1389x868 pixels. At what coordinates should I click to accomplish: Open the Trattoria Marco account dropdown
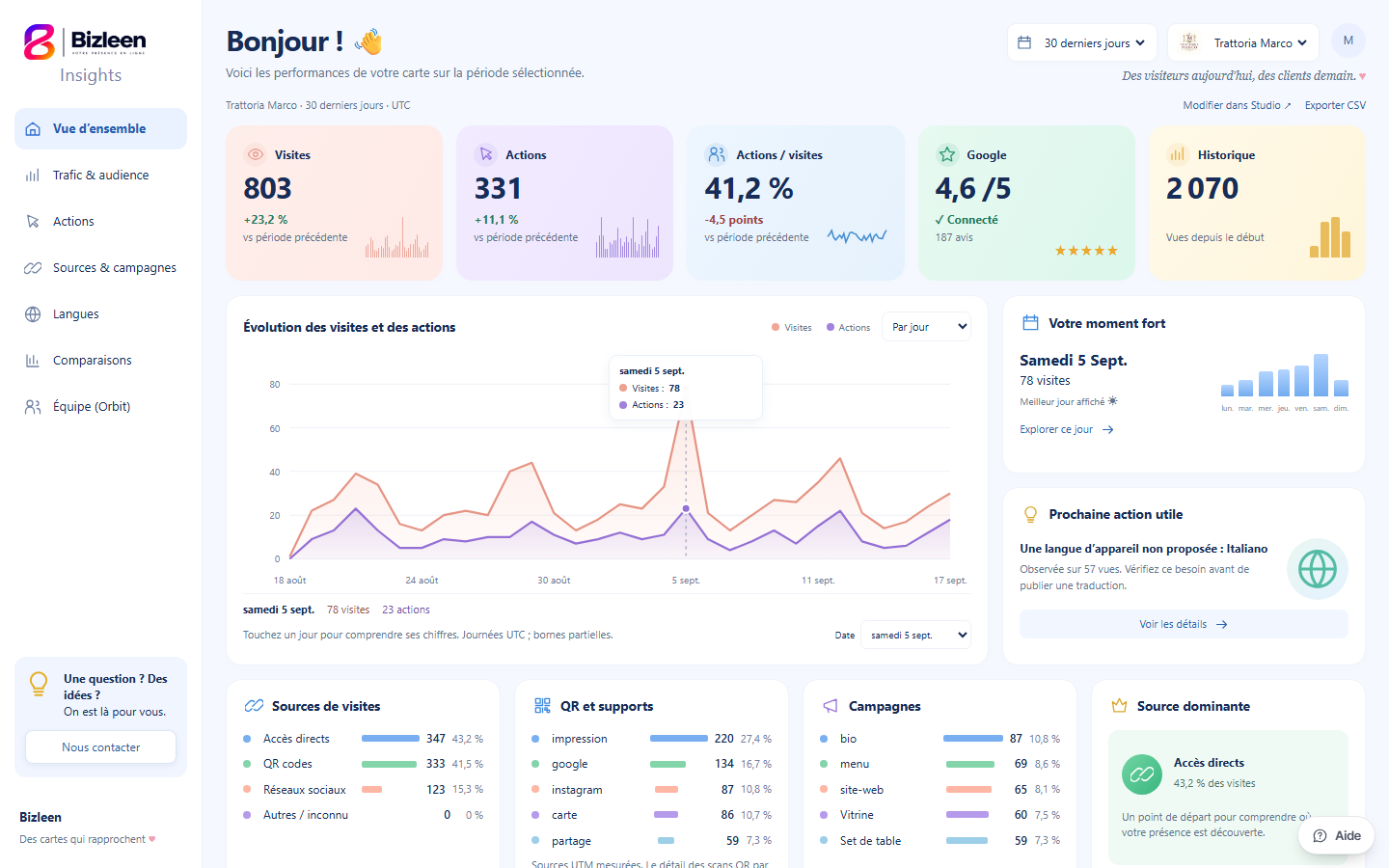click(1243, 42)
